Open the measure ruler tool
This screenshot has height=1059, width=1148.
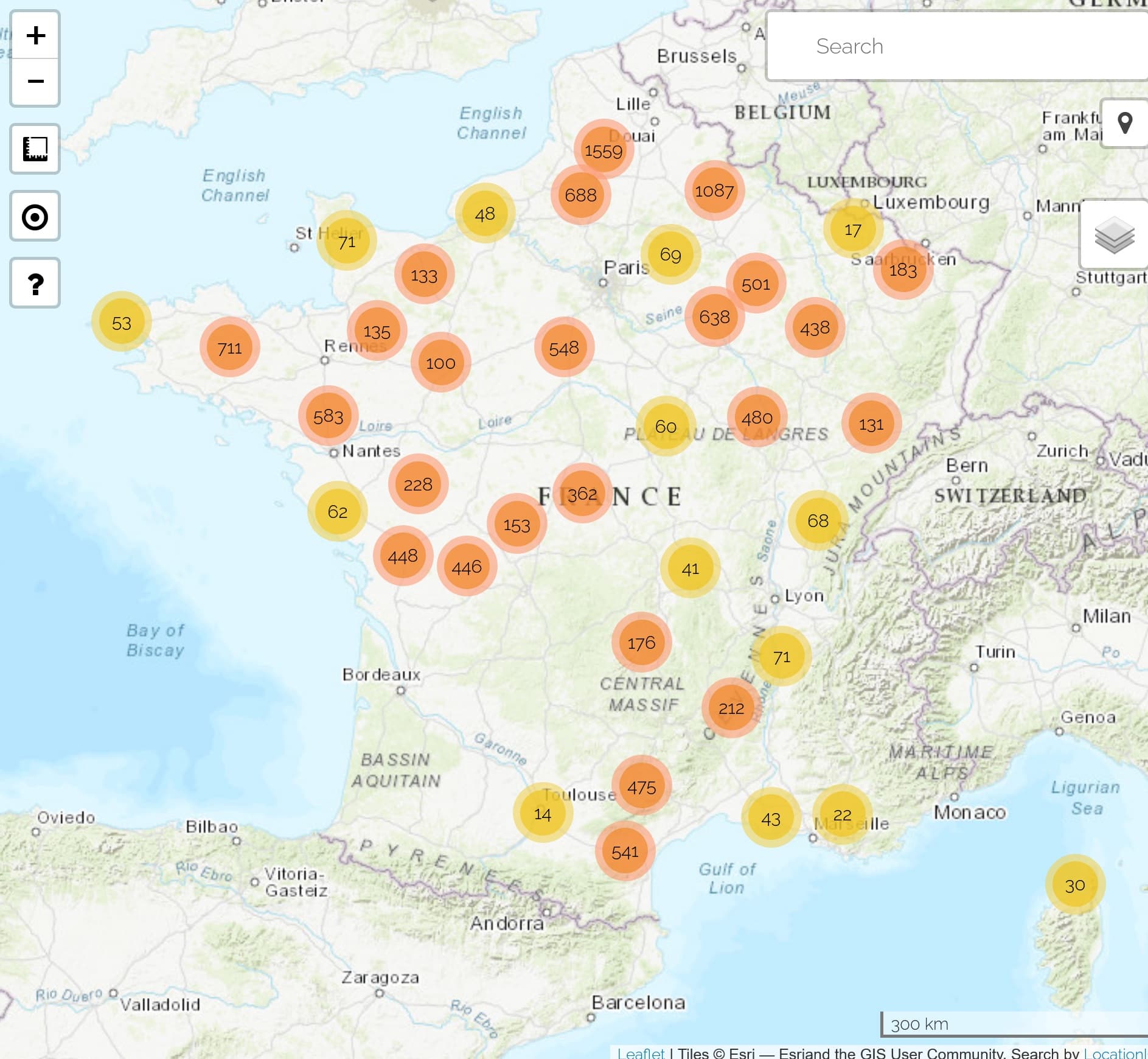tap(35, 149)
